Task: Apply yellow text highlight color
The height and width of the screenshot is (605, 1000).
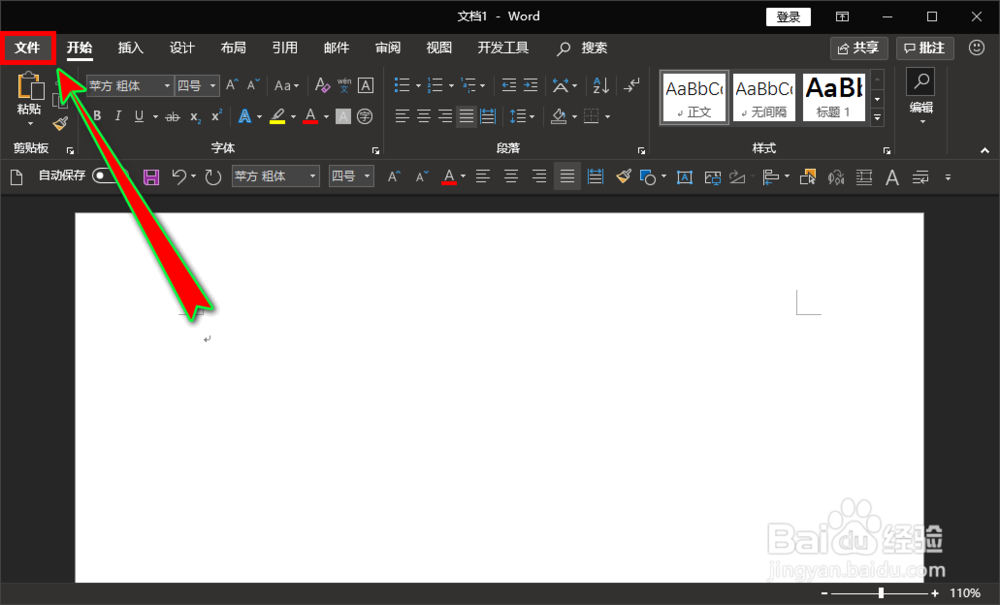Action: coord(277,116)
